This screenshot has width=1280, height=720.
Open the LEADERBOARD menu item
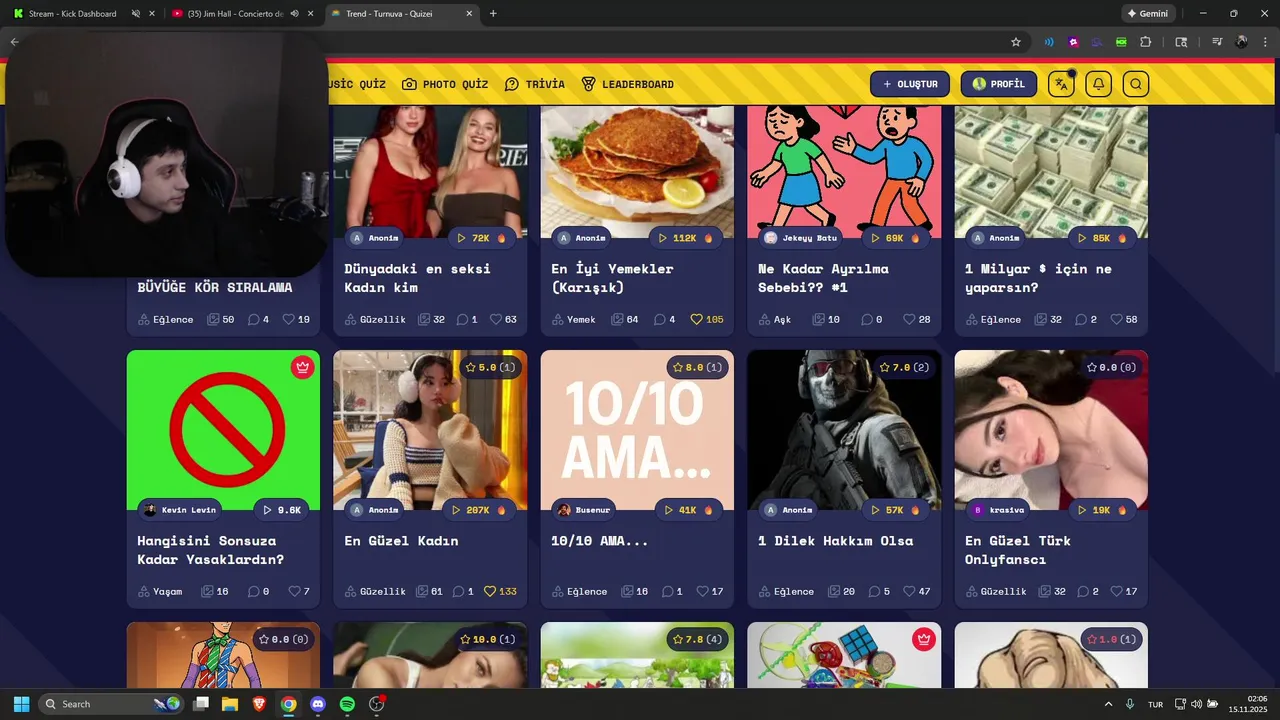coord(628,84)
